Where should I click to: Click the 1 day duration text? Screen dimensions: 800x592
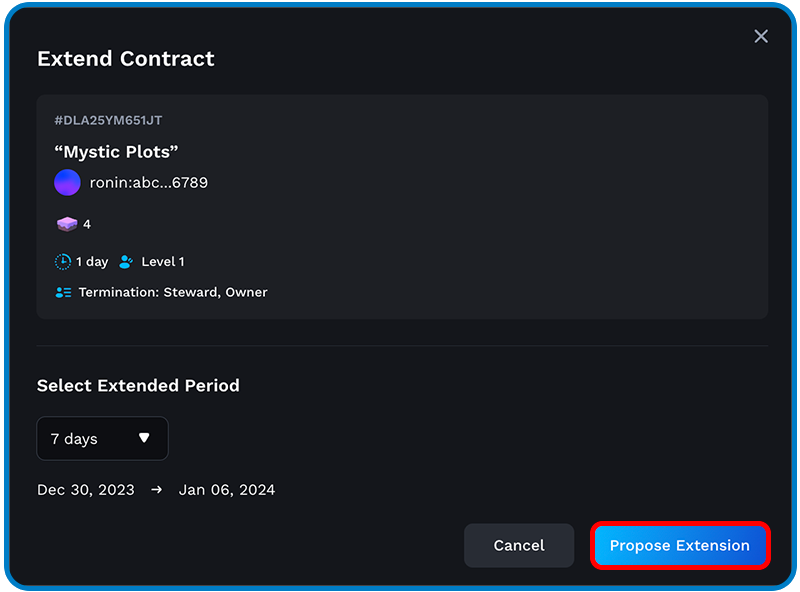(92, 262)
